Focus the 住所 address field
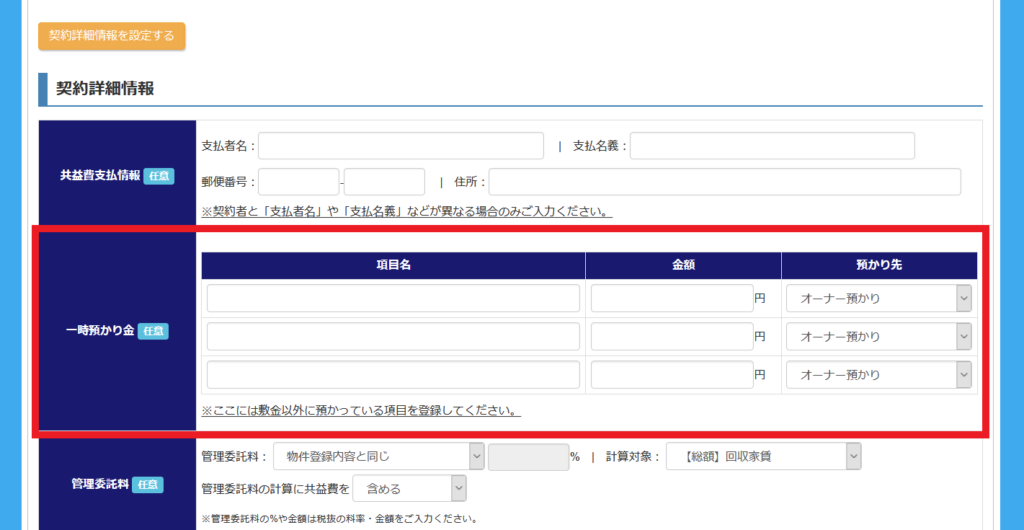This screenshot has width=1024, height=530. pyautogui.click(x=725, y=181)
